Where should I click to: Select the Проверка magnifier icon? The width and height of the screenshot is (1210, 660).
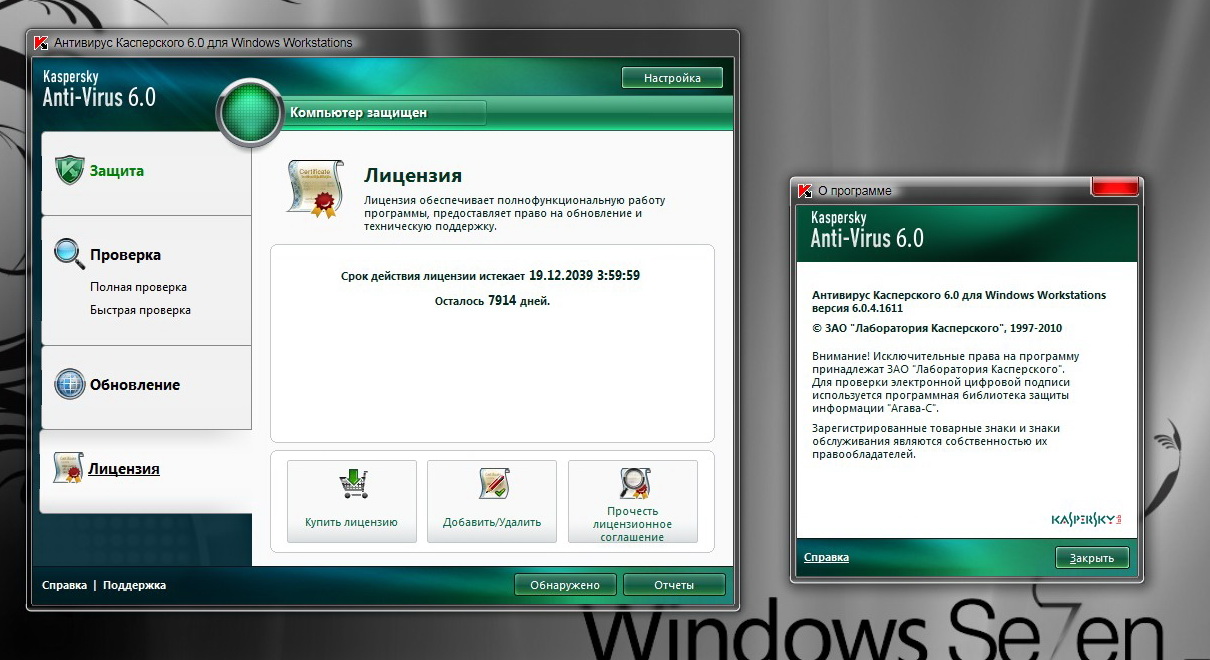pyautogui.click(x=69, y=254)
